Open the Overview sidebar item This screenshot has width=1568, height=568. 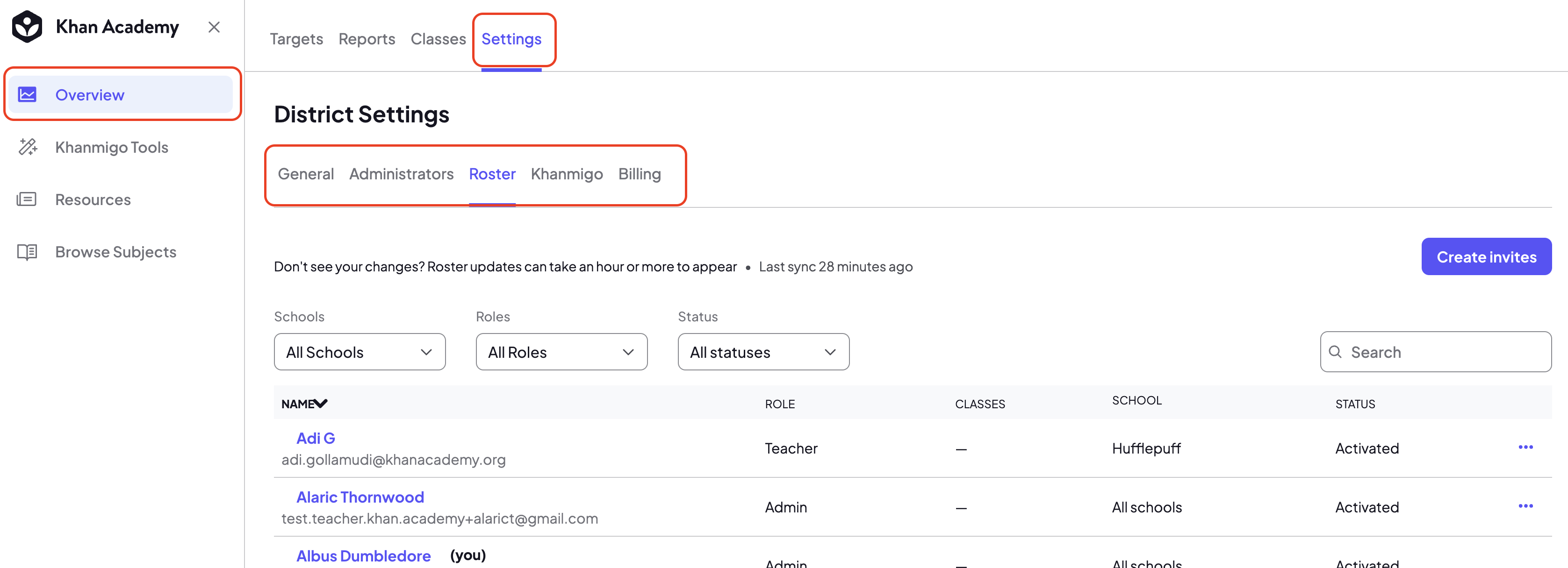(x=121, y=94)
